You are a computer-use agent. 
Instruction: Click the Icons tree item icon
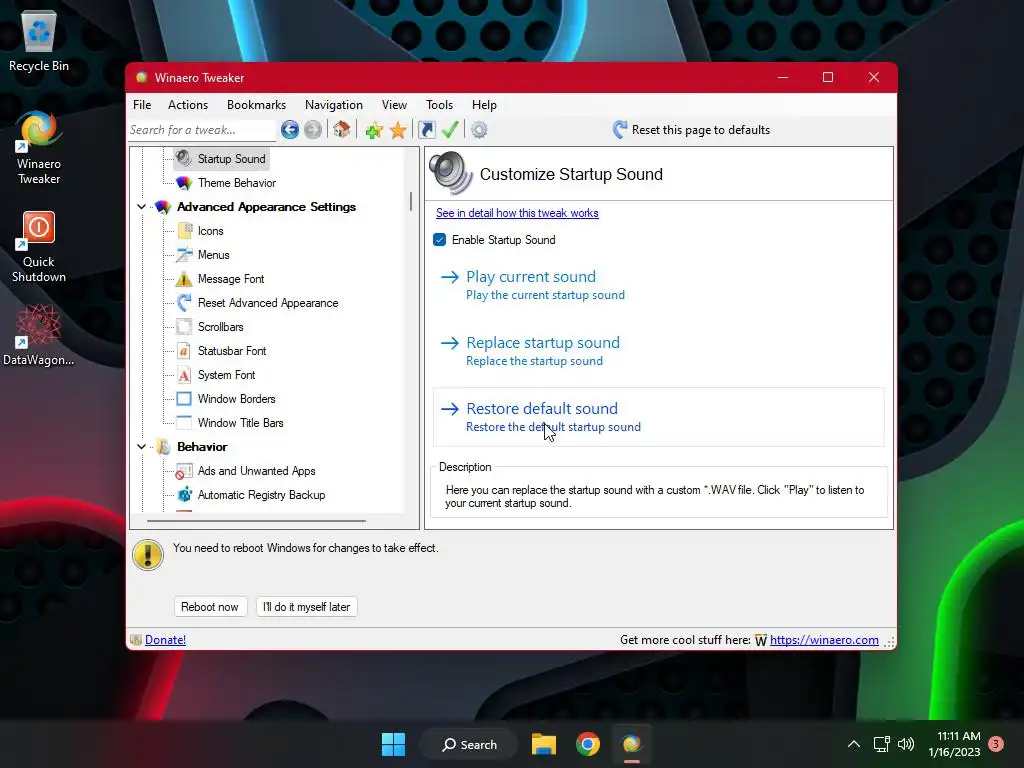pyautogui.click(x=185, y=231)
